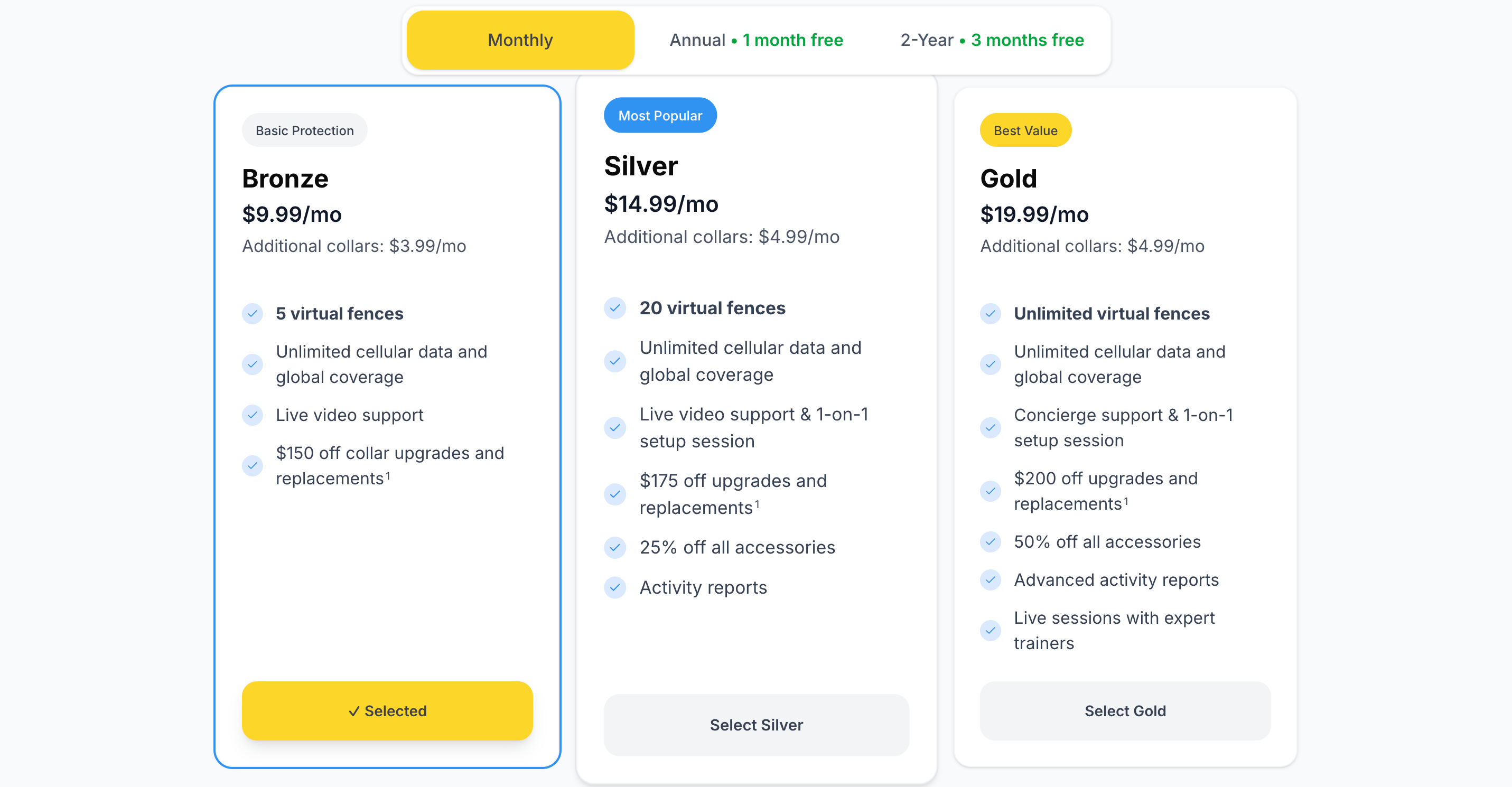Click checkmark icon beside Advanced activity reports
This screenshot has height=787, width=1512.
point(990,580)
